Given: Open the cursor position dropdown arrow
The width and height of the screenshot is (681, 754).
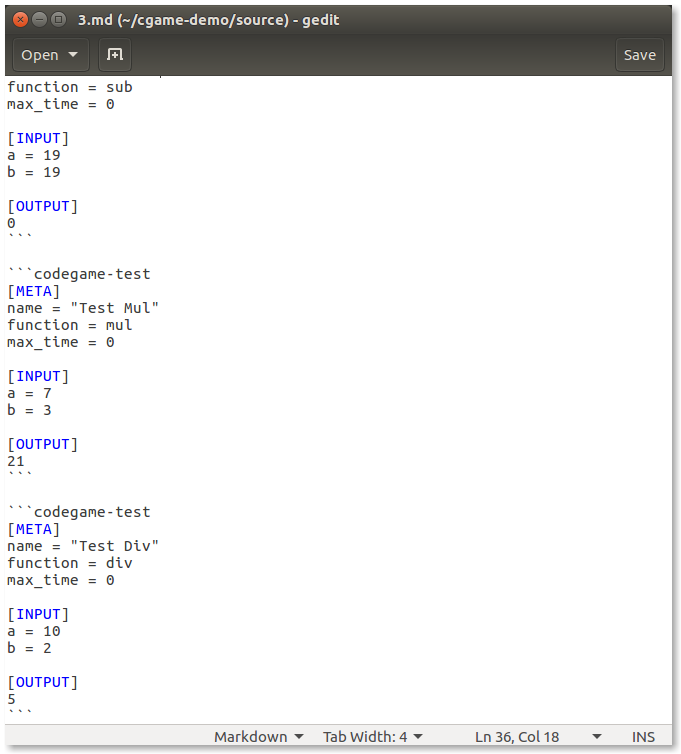Looking at the screenshot, I should [597, 737].
